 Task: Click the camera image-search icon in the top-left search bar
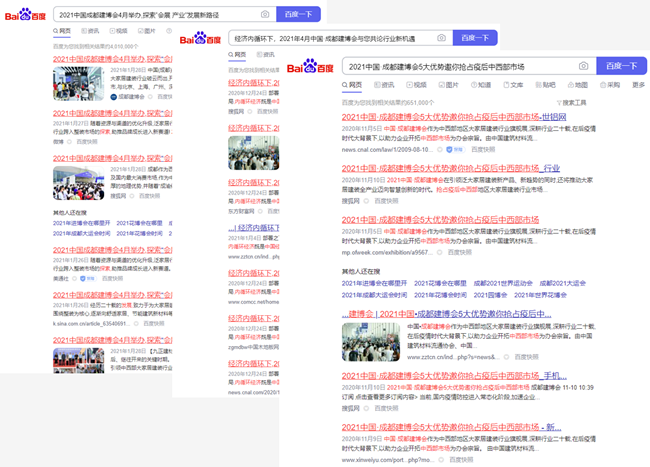click(265, 15)
